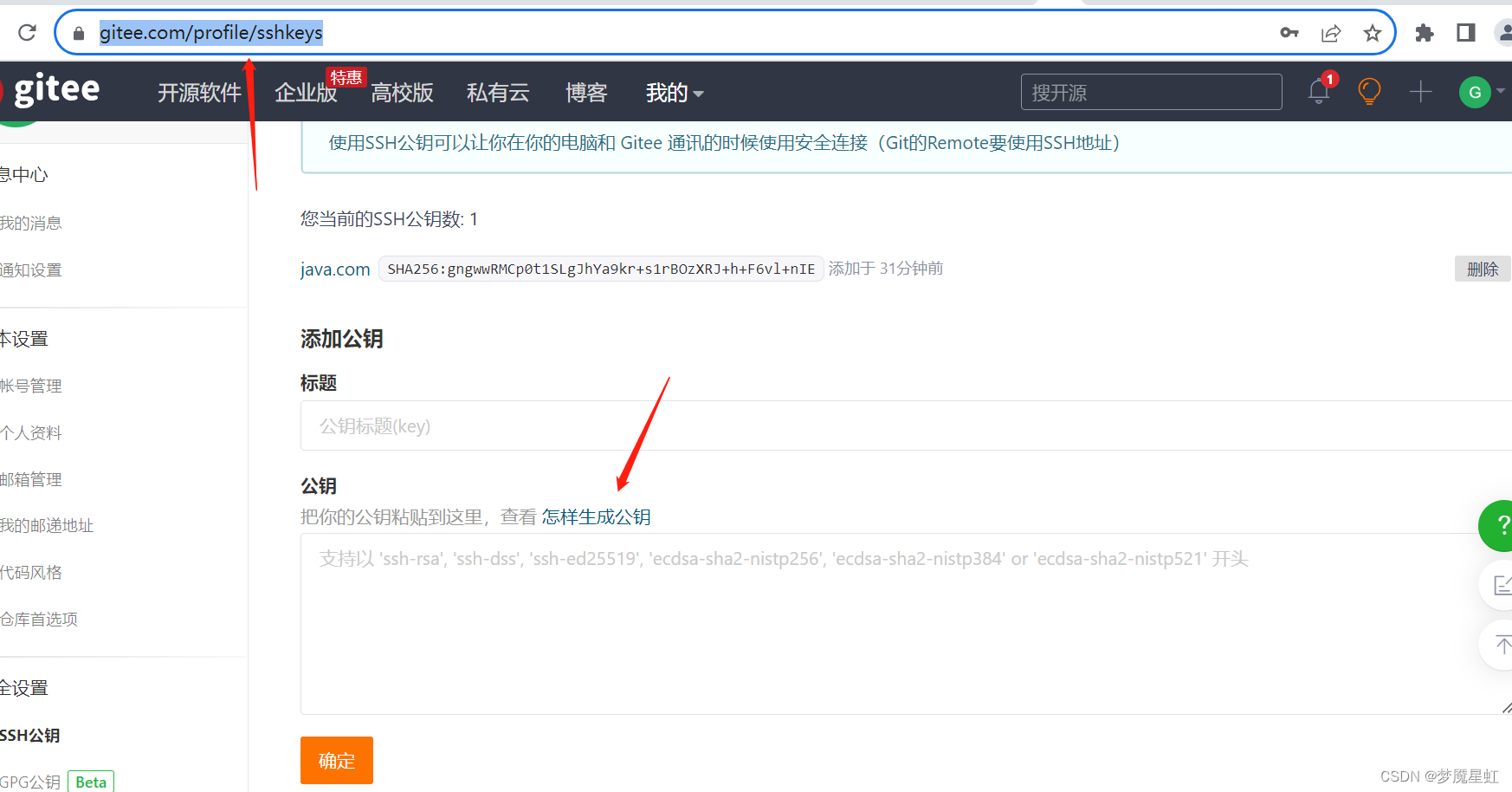Expand the 我的 dropdown menu
The height and width of the screenshot is (792, 1512).
[x=675, y=93]
